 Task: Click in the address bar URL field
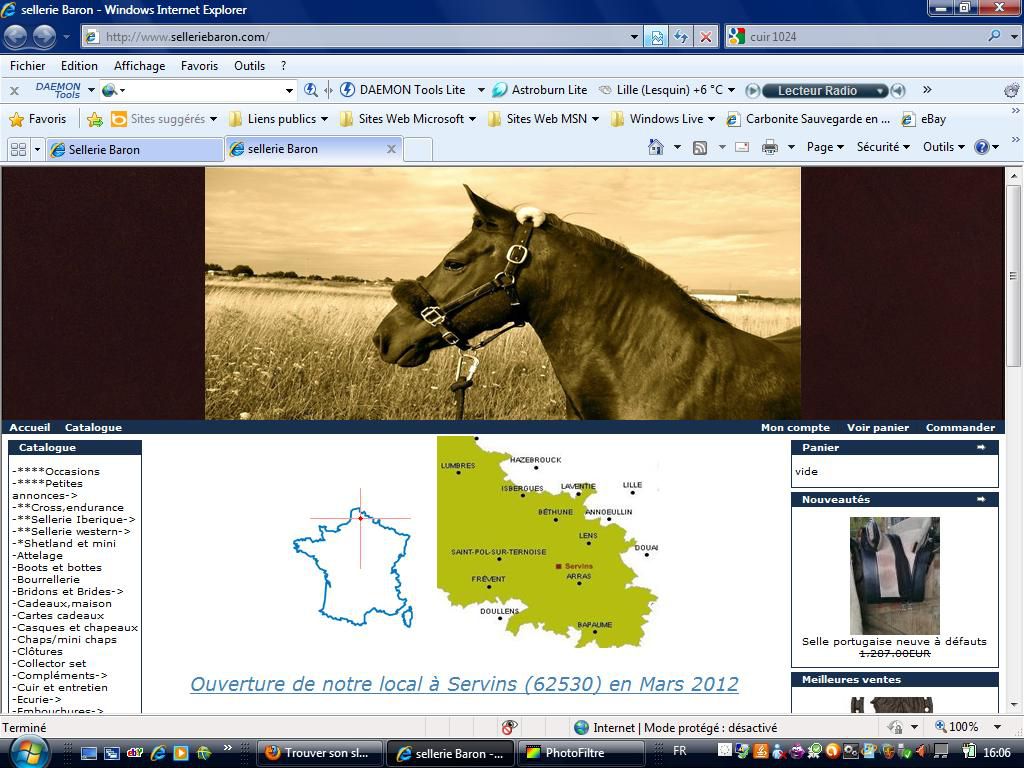pos(360,37)
